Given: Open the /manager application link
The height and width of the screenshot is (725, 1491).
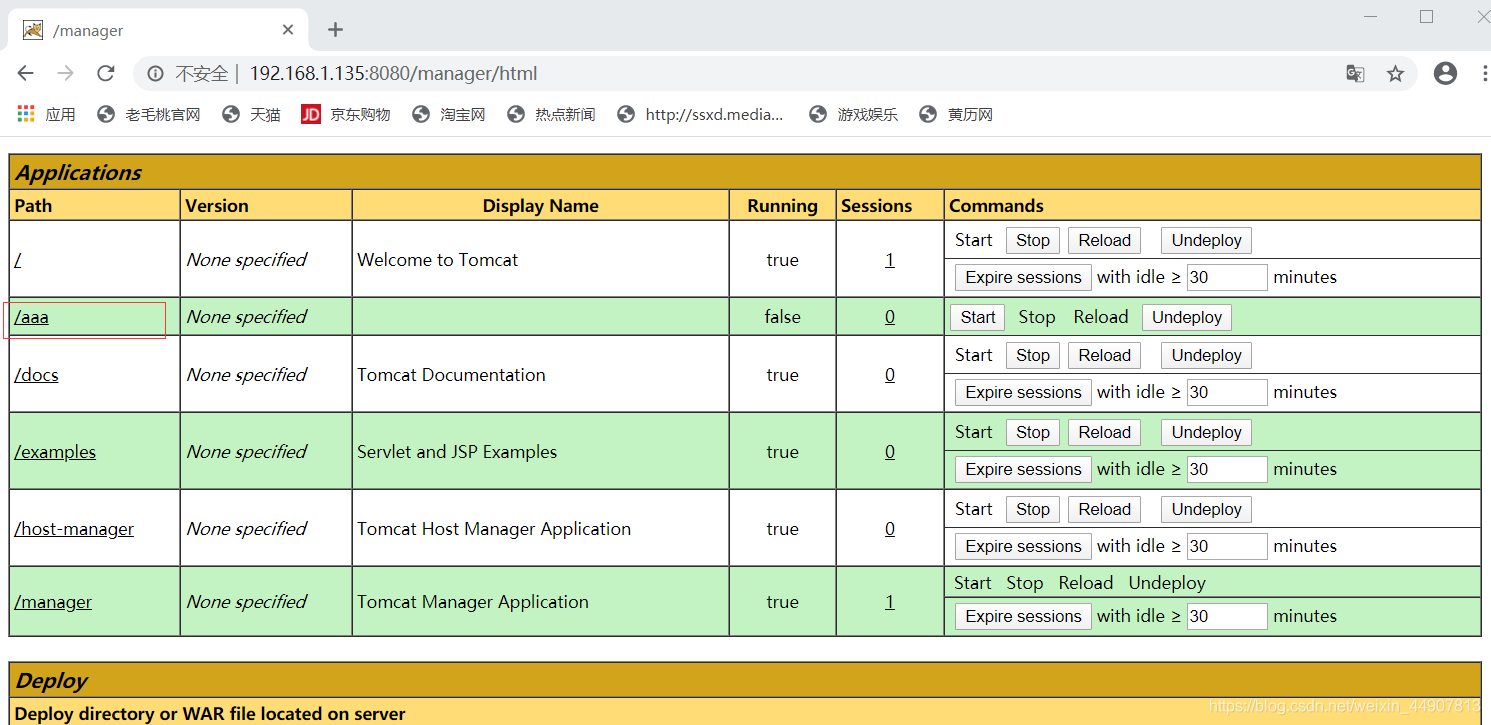Looking at the screenshot, I should coord(53,602).
